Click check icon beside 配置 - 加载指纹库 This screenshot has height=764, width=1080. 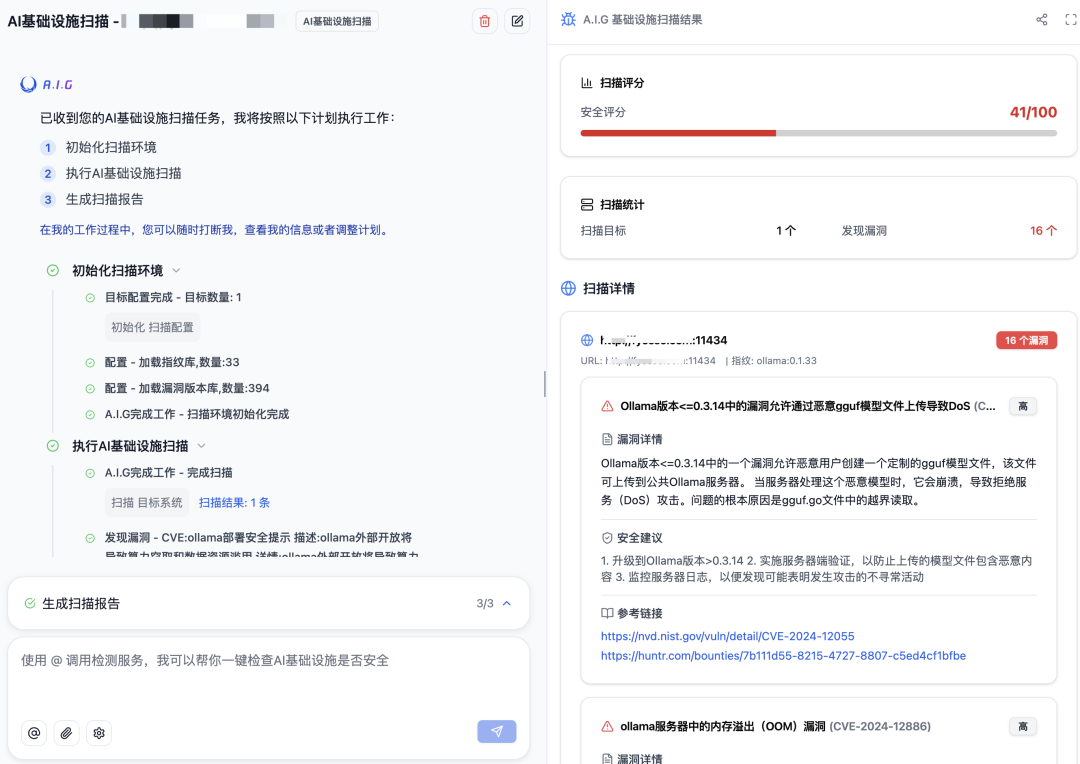pos(90,362)
